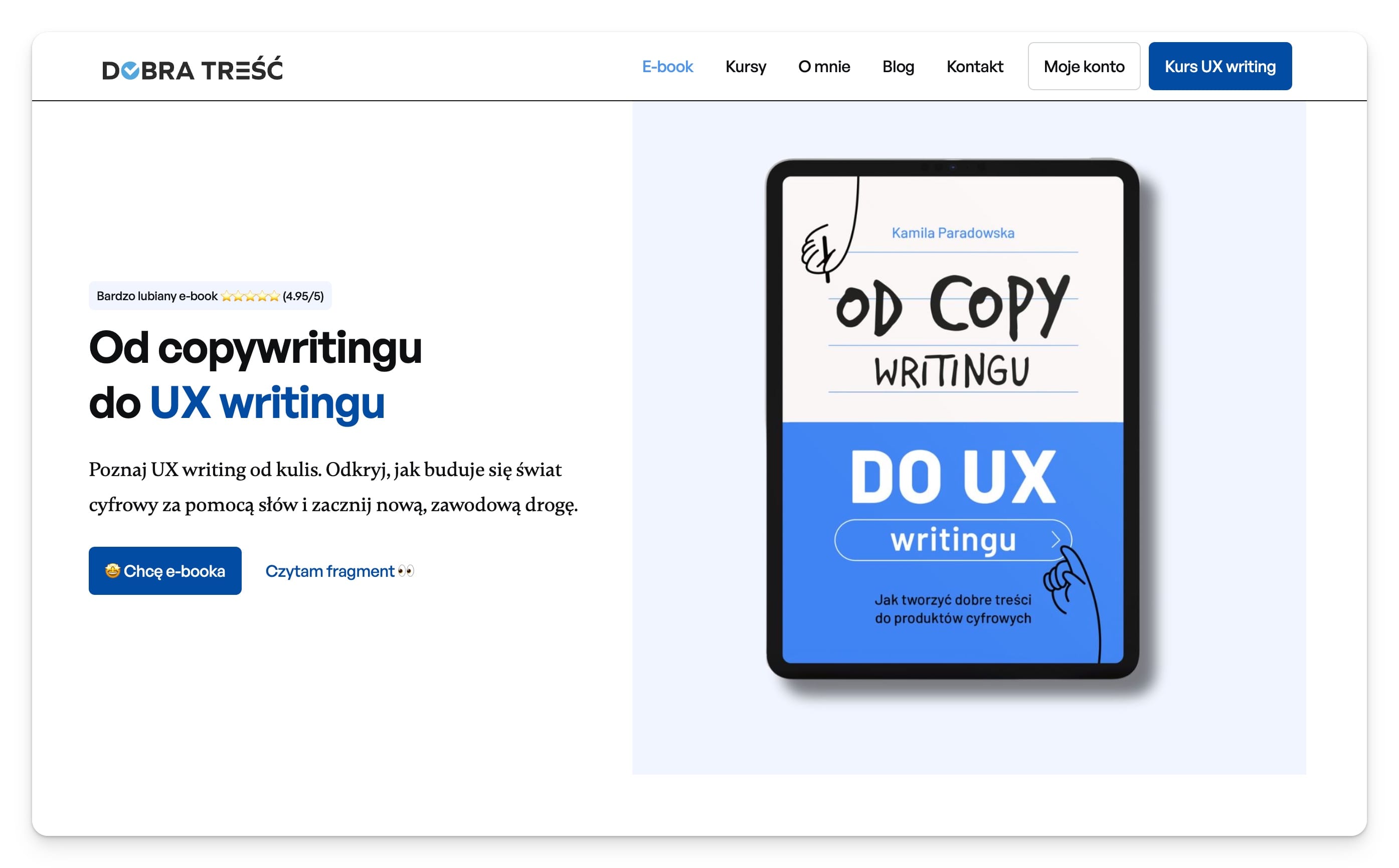
Task: Click the chevron arrow on tablet writingu pill
Action: 1056,540
